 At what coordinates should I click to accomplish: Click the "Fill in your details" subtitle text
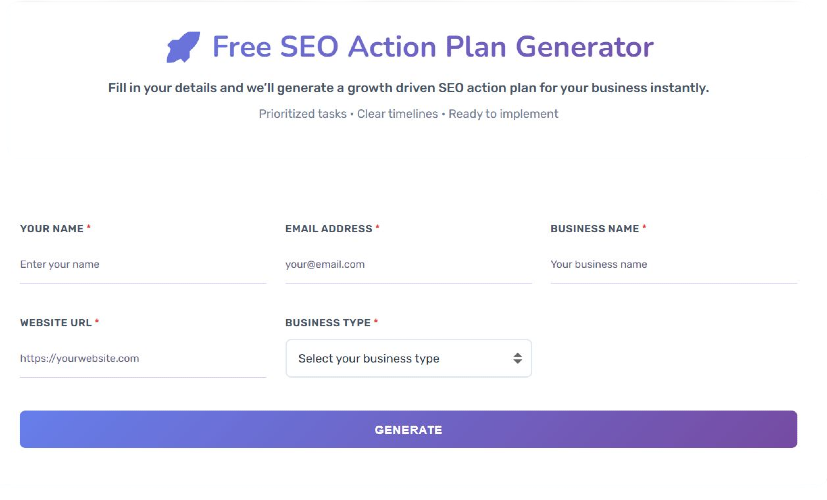pyautogui.click(x=408, y=88)
